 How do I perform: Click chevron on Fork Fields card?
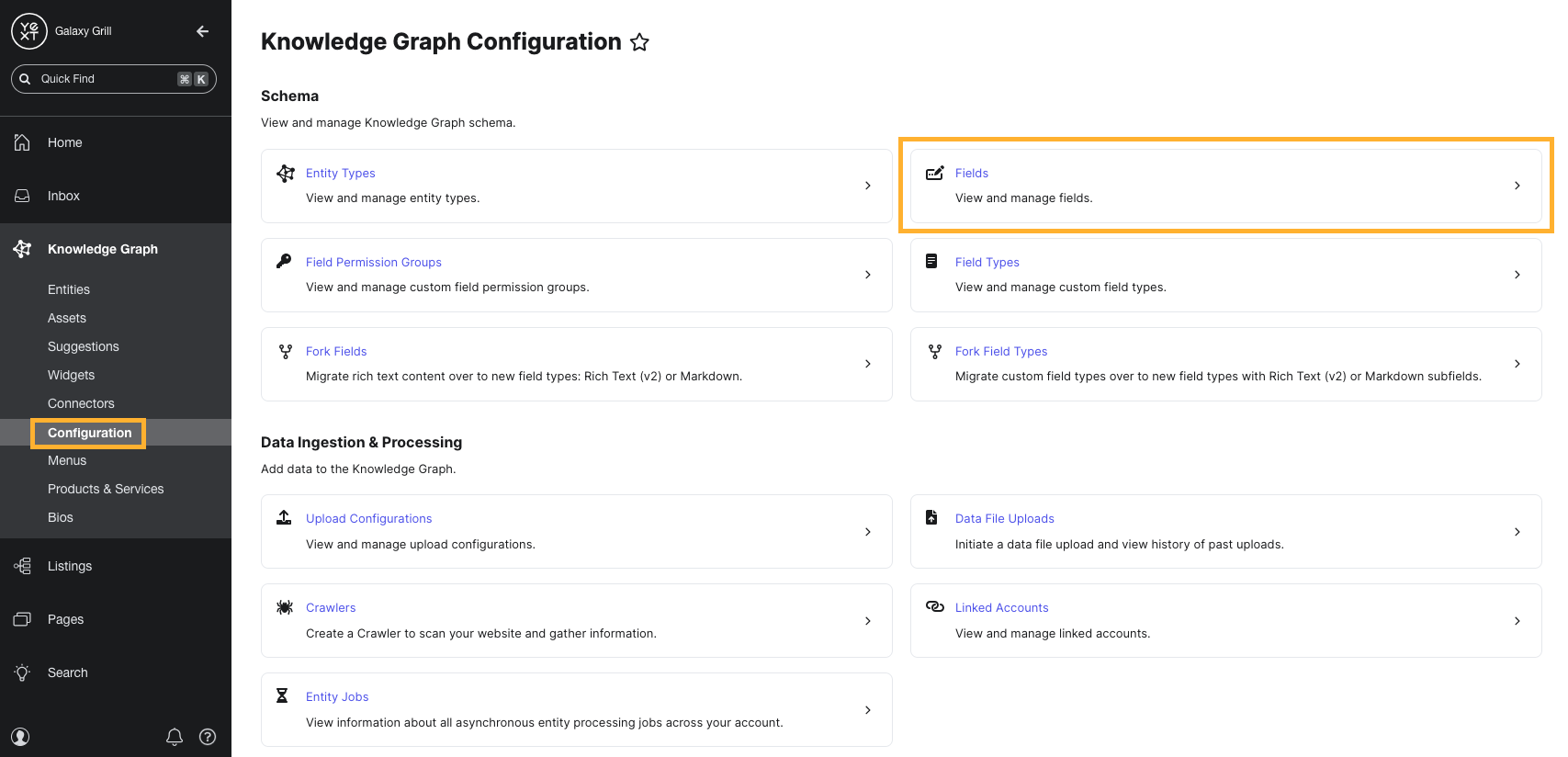868,364
